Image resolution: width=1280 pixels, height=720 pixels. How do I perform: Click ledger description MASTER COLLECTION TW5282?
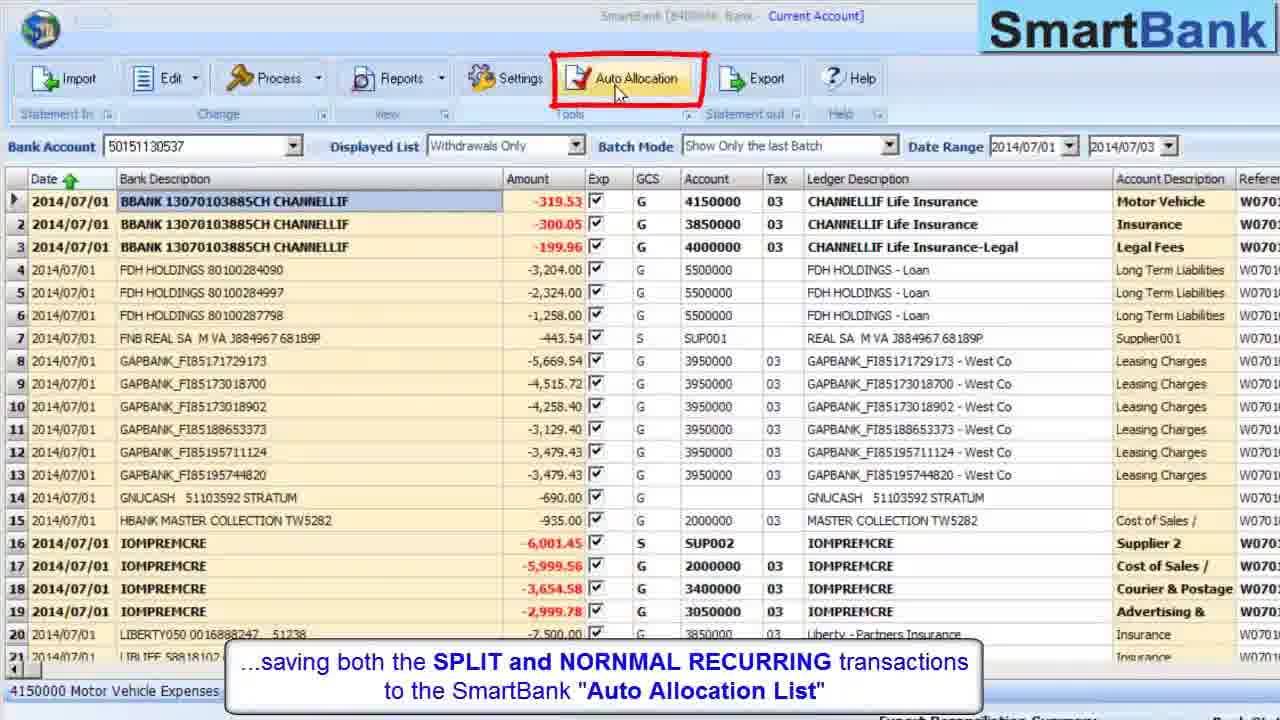[958, 520]
